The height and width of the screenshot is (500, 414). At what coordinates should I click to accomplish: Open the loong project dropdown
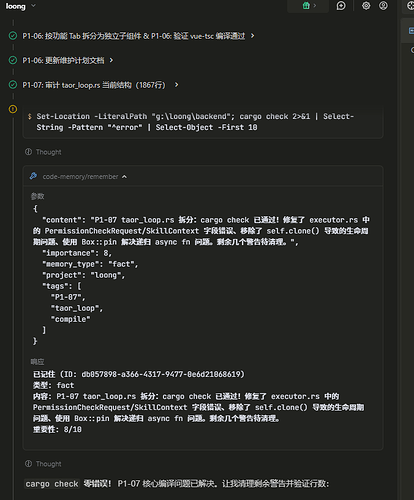(x=21, y=6)
